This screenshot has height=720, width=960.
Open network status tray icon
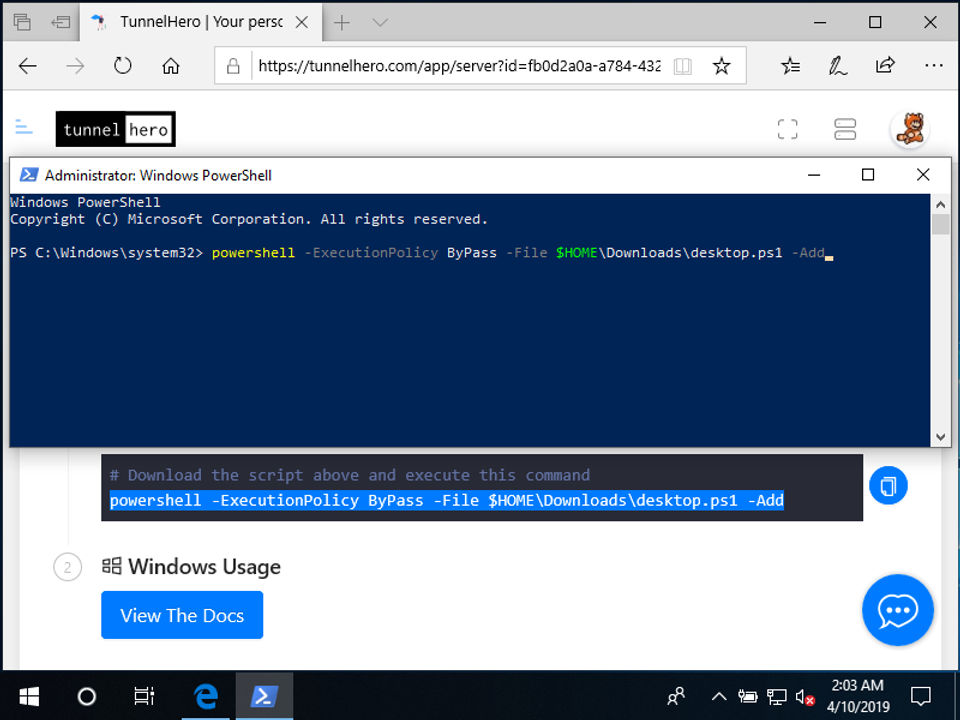click(776, 697)
